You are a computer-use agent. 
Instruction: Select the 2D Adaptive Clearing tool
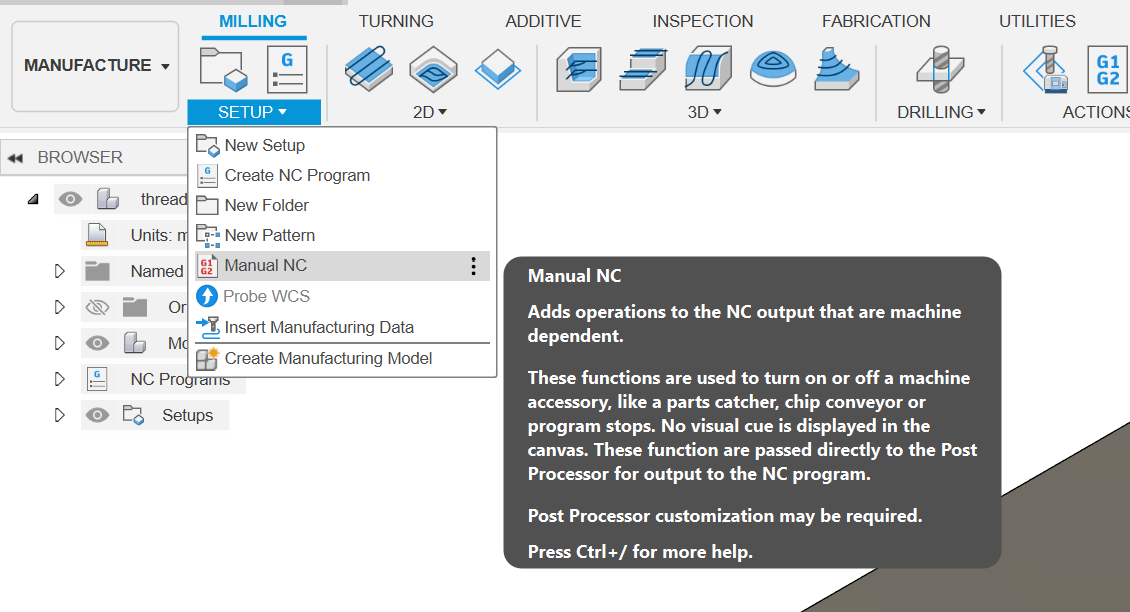tap(369, 68)
